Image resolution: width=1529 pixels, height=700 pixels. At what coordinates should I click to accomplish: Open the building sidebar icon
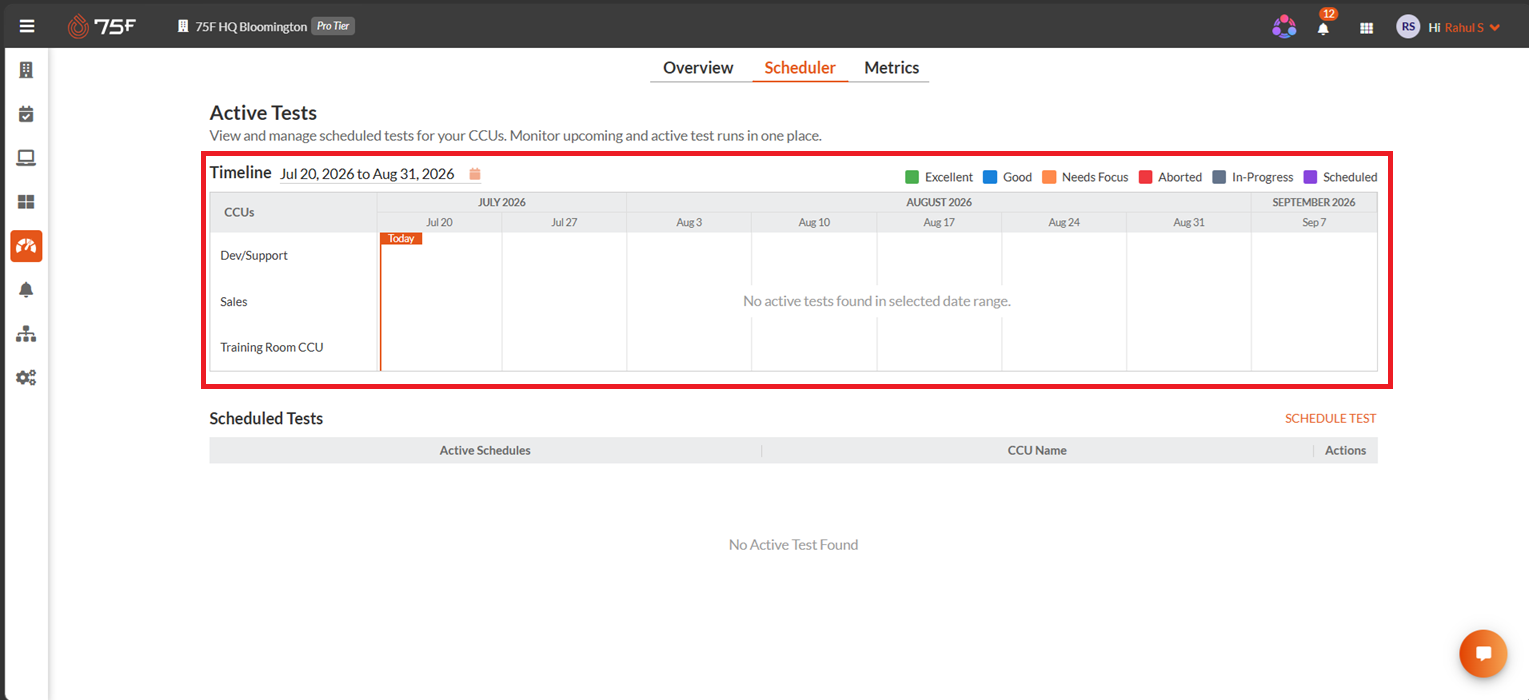(26, 70)
